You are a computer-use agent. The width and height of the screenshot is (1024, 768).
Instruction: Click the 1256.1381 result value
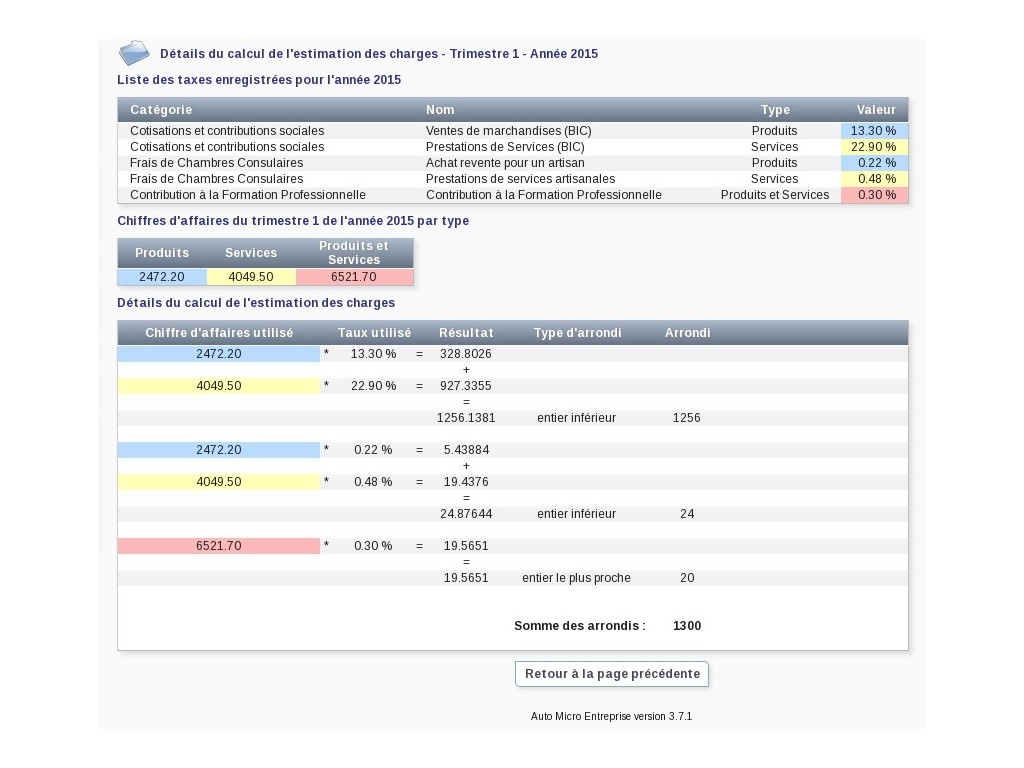[x=466, y=418]
